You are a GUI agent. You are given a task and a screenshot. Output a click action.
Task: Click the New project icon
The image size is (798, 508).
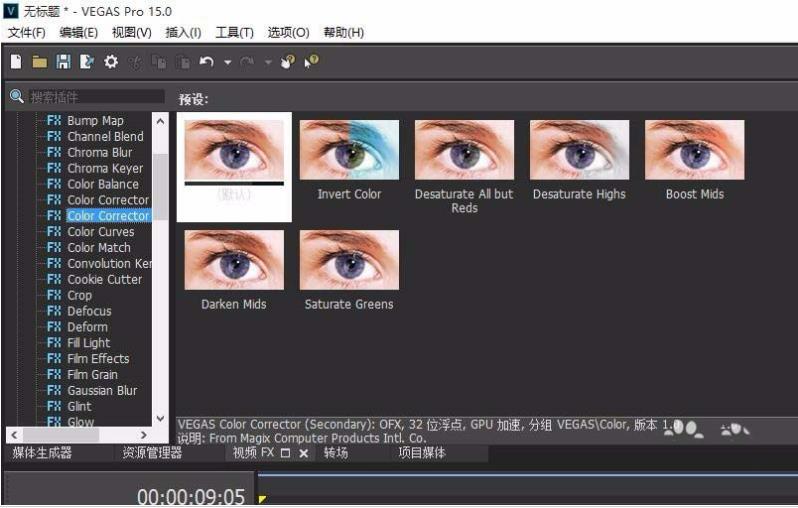click(x=16, y=62)
